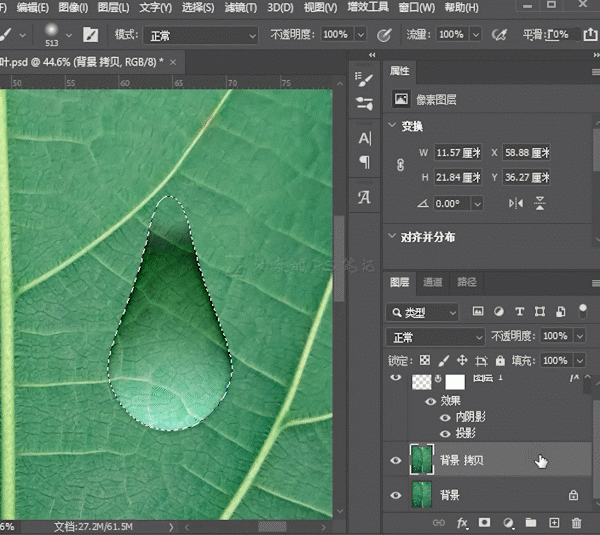Click the link width and height icon
600x535 pixels.
point(400,165)
